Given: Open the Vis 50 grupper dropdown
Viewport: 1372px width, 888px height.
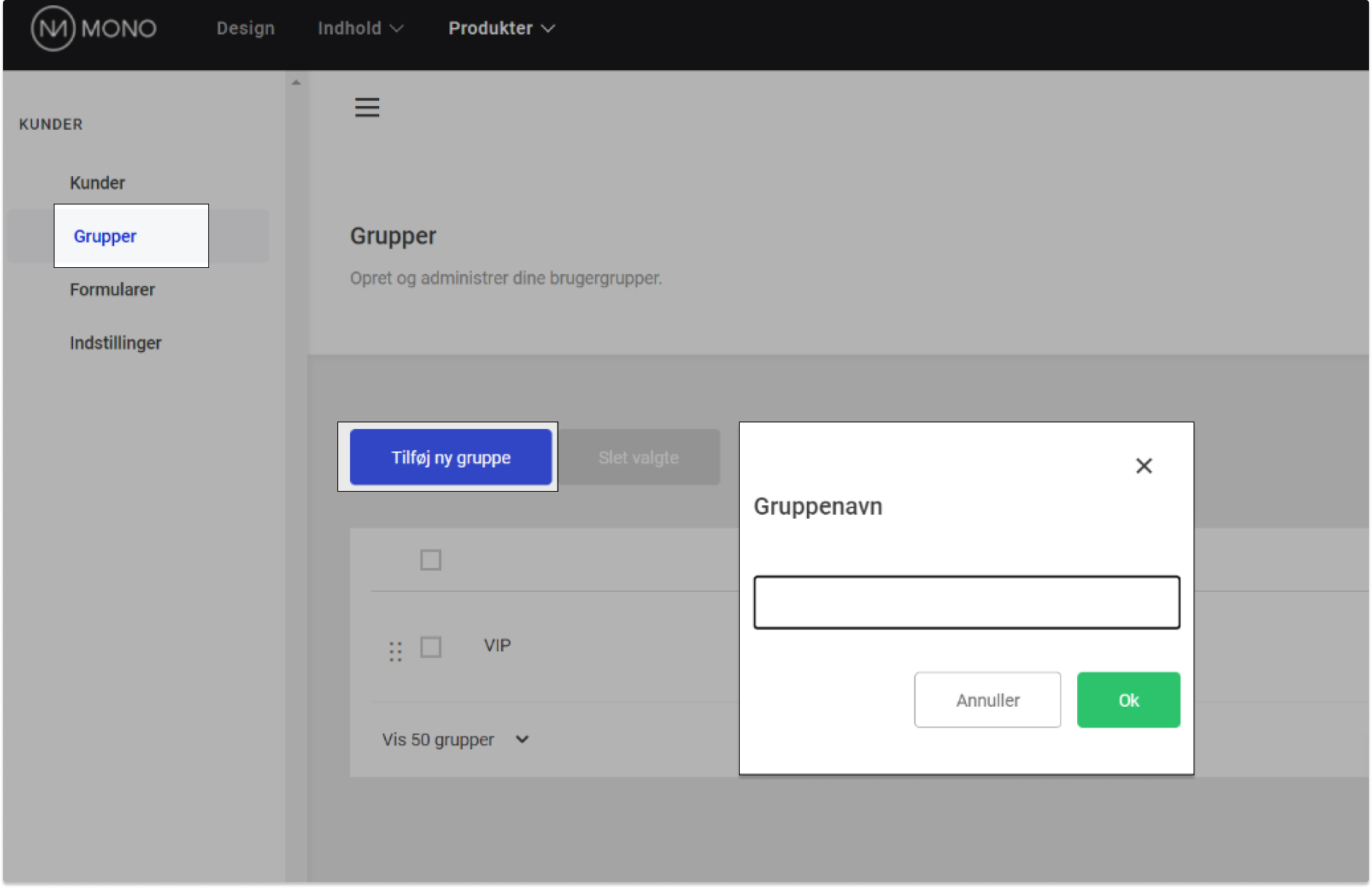Looking at the screenshot, I should [x=455, y=740].
